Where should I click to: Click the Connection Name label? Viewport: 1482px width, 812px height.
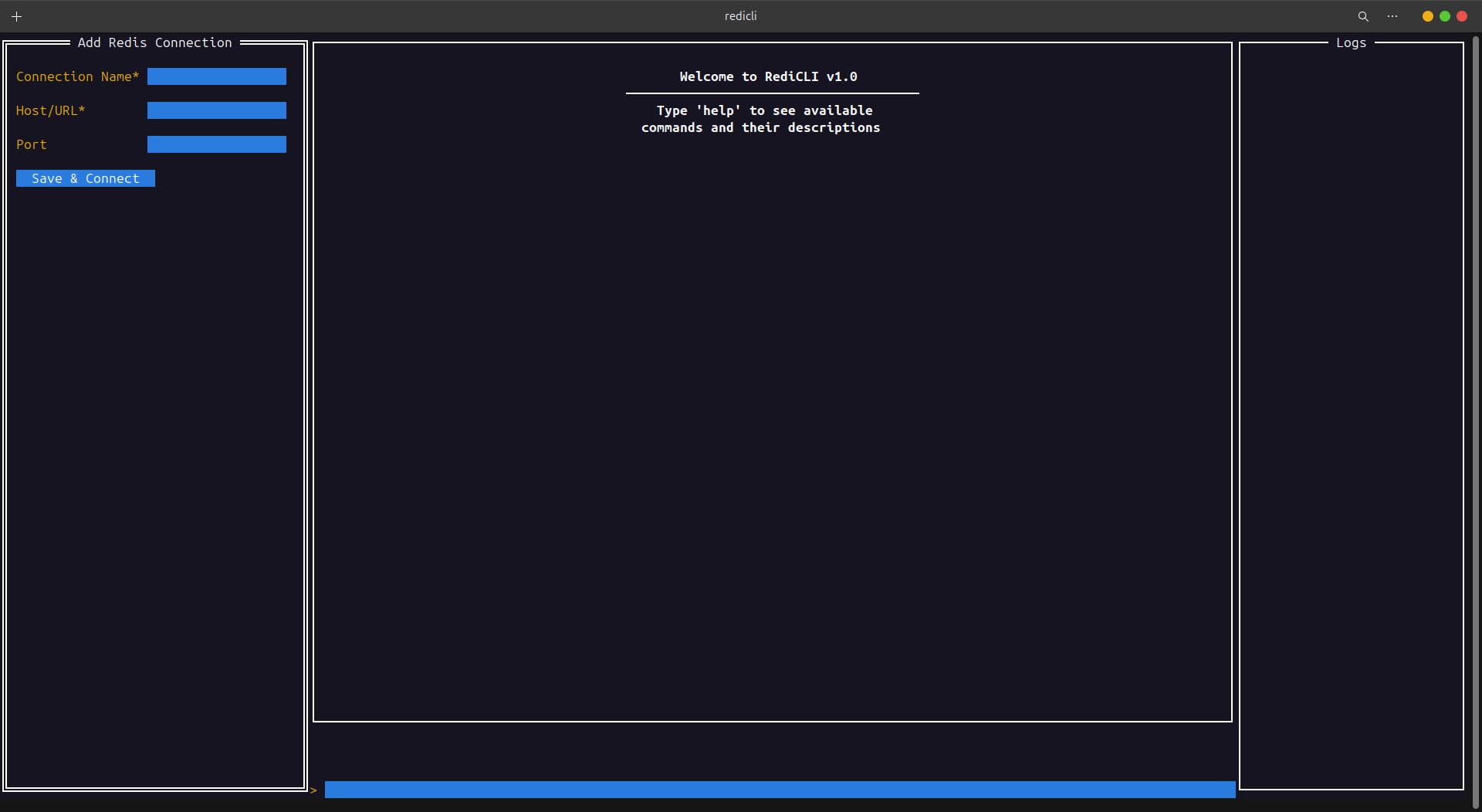77,76
